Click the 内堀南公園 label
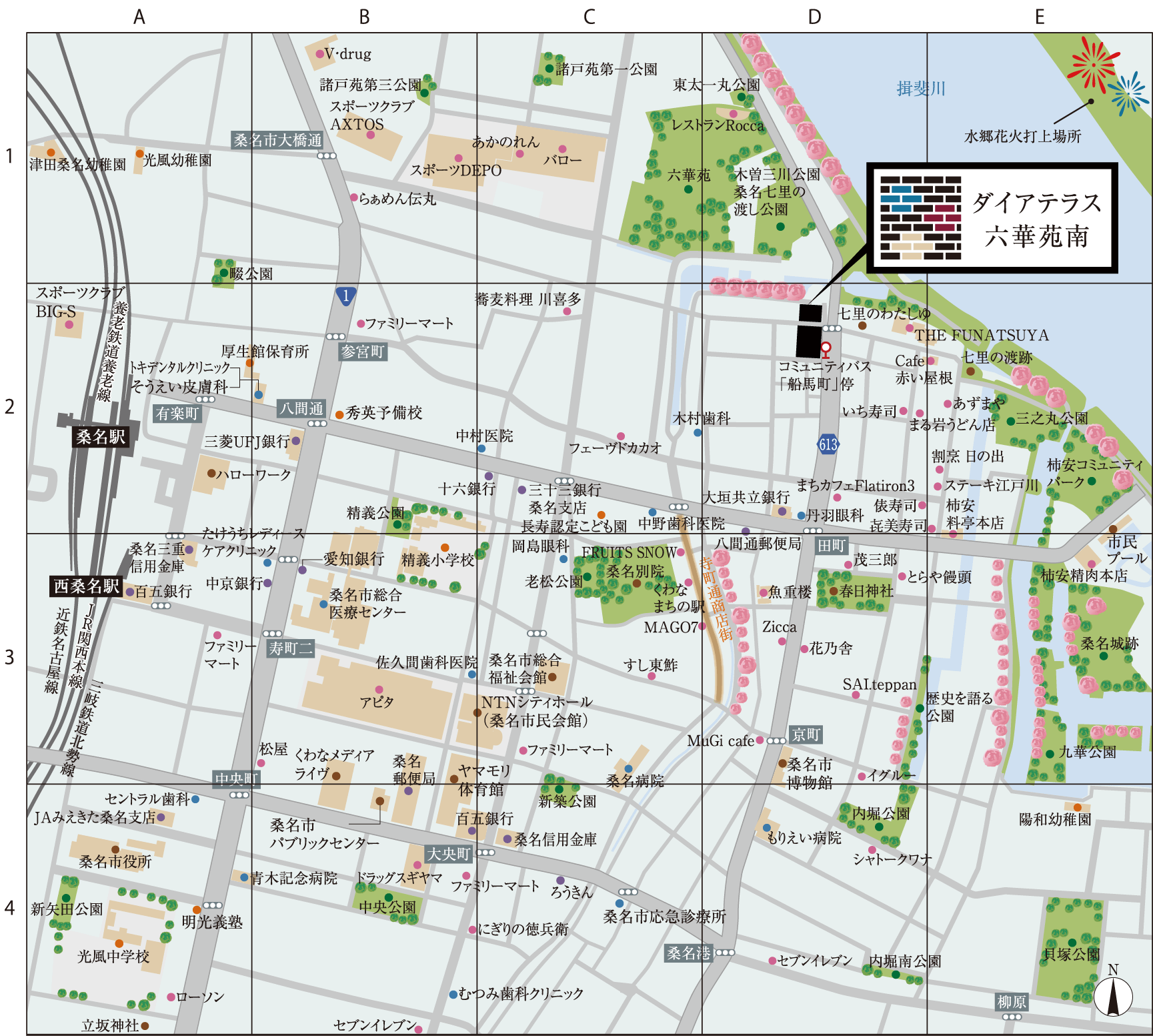 point(904,961)
